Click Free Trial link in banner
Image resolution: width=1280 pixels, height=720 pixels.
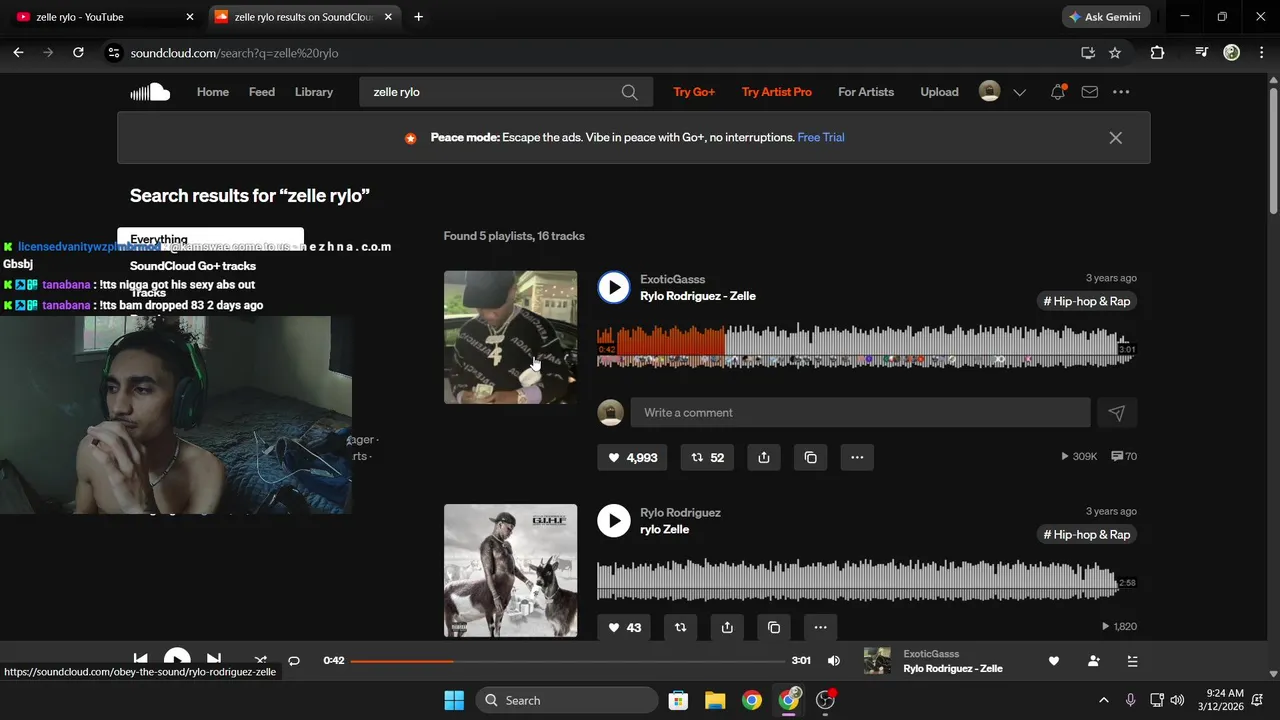(821, 138)
